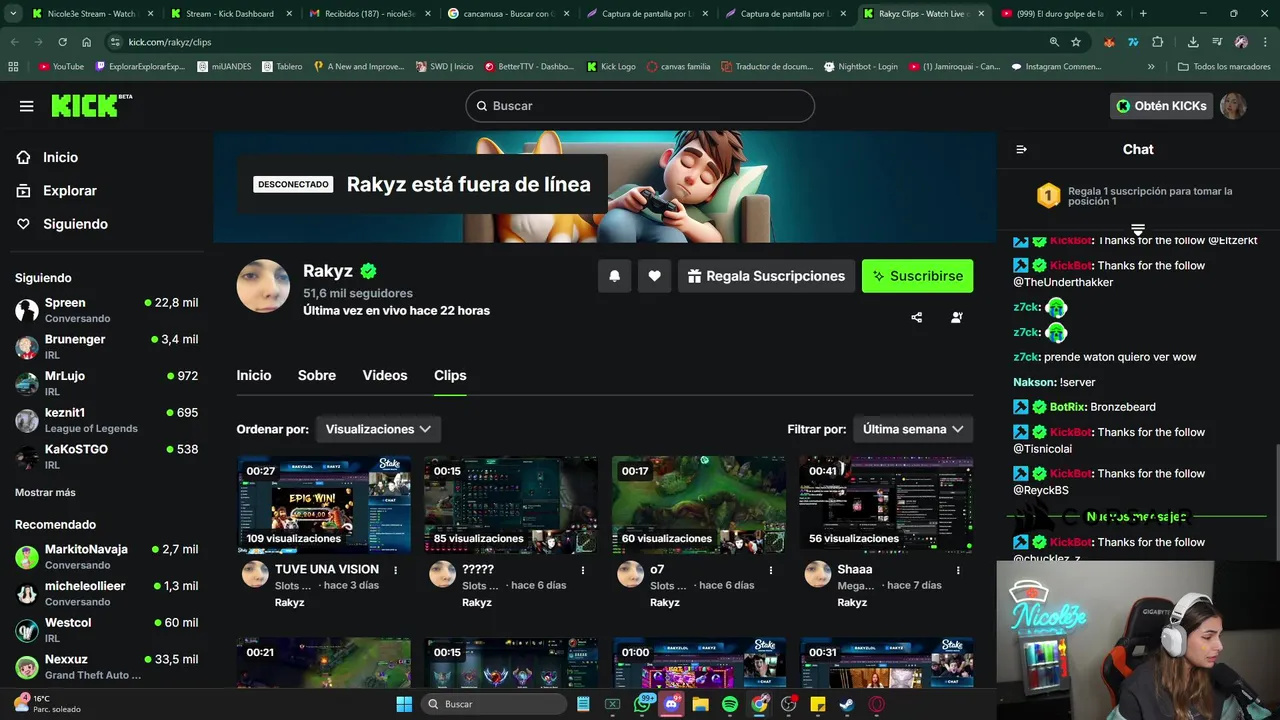Click the browser zoom magnifier icon

pyautogui.click(x=1054, y=42)
